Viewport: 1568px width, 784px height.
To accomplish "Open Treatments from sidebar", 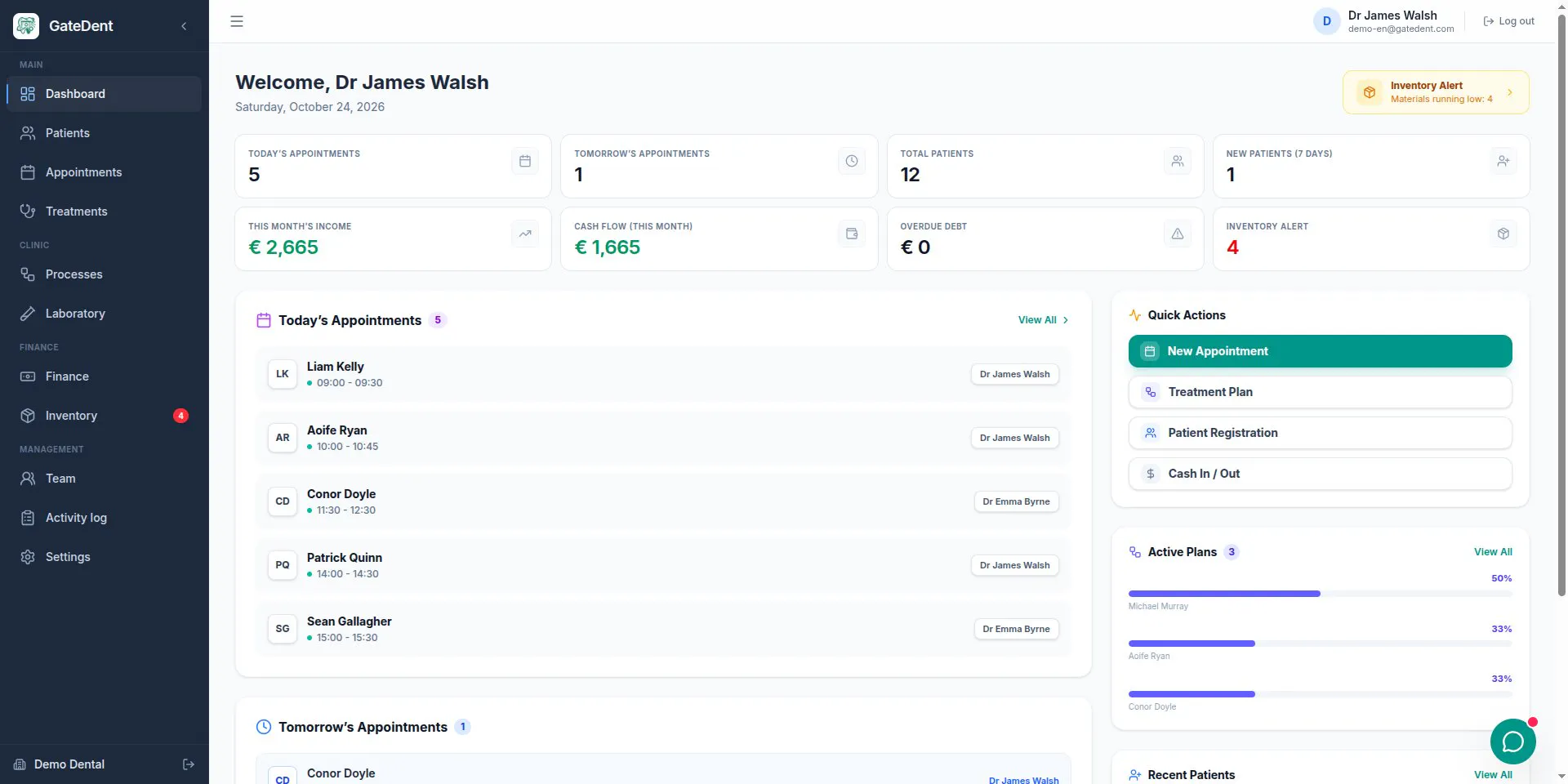I will (x=104, y=212).
